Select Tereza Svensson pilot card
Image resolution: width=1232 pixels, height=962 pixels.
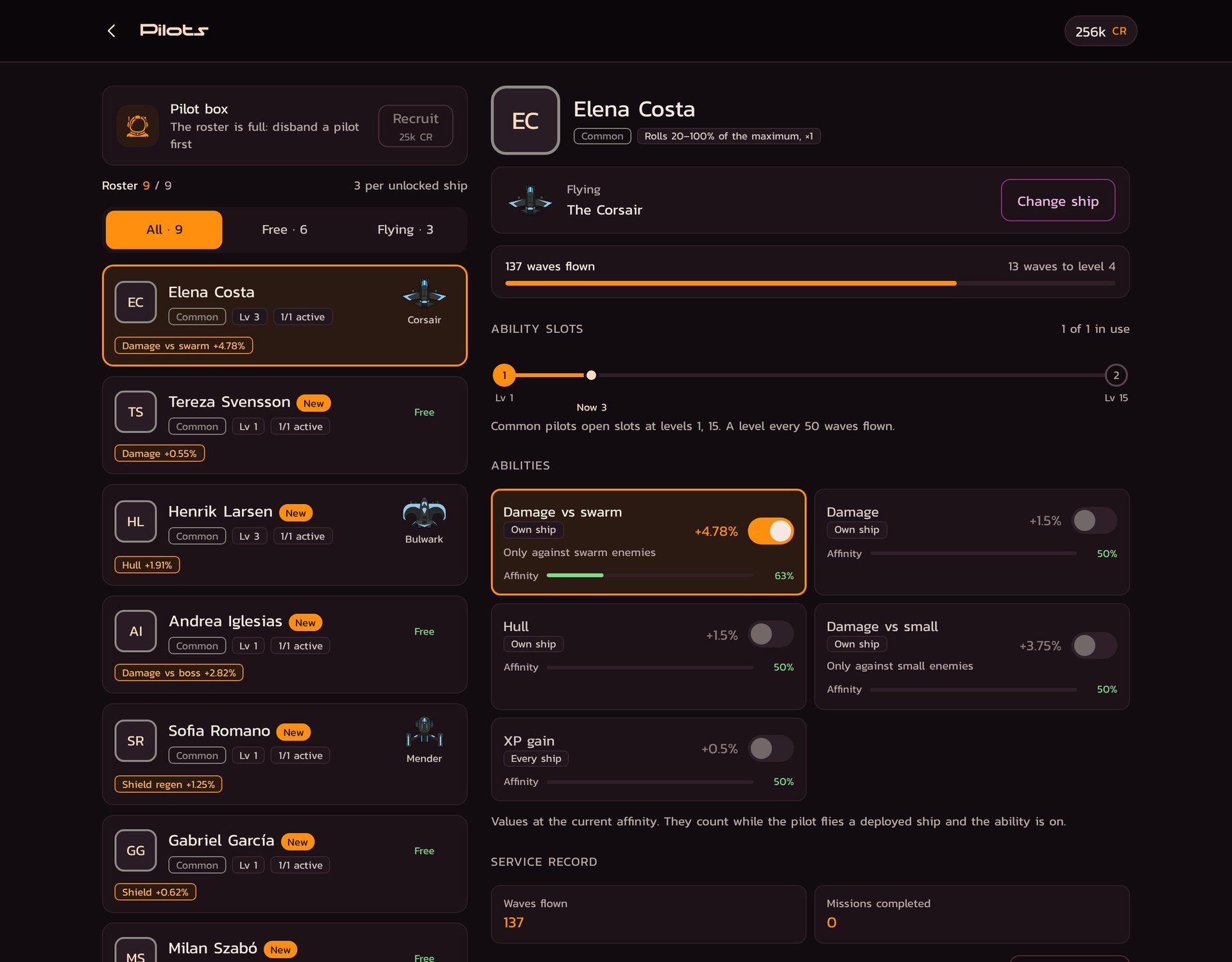pyautogui.click(x=284, y=425)
